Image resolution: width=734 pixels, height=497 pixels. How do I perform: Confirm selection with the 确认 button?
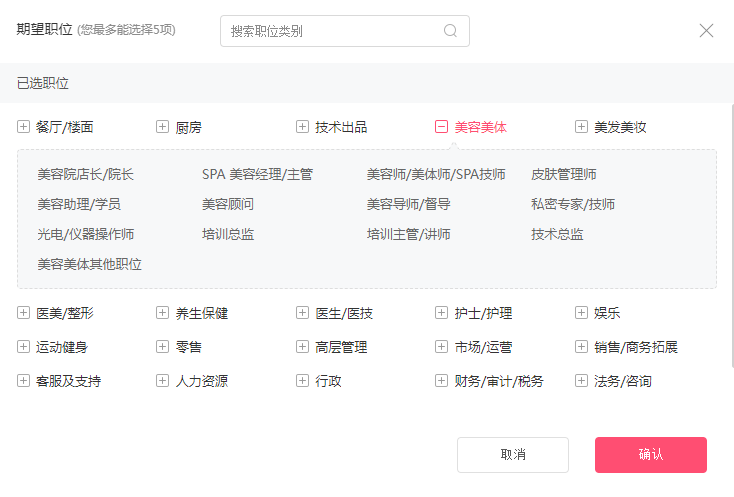tap(650, 454)
